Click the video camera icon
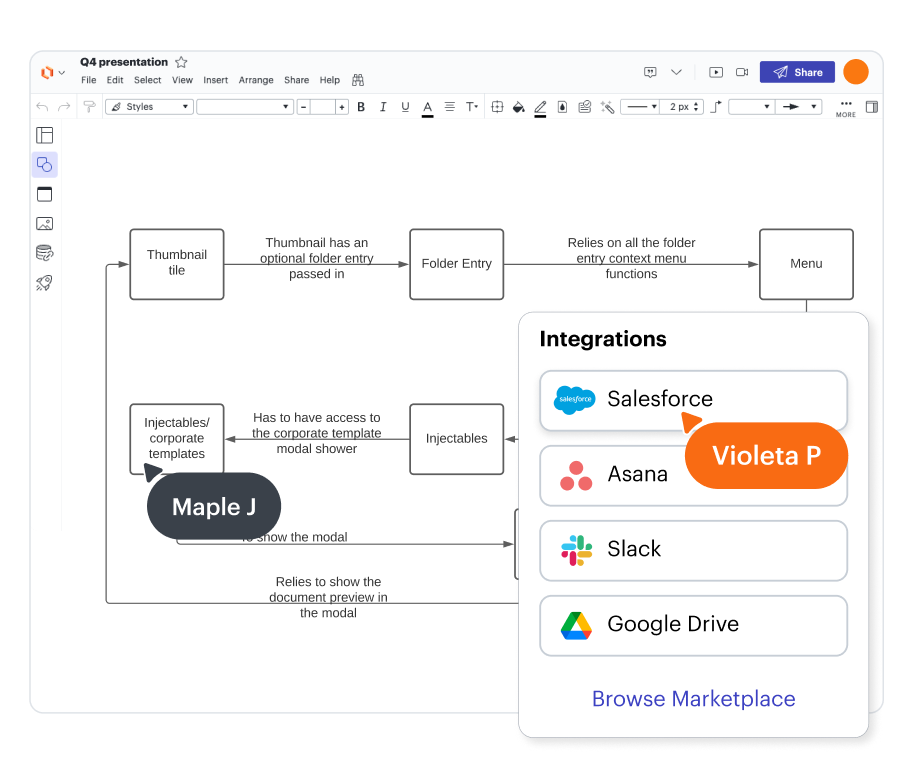This screenshot has height=763, width=912. coord(742,72)
